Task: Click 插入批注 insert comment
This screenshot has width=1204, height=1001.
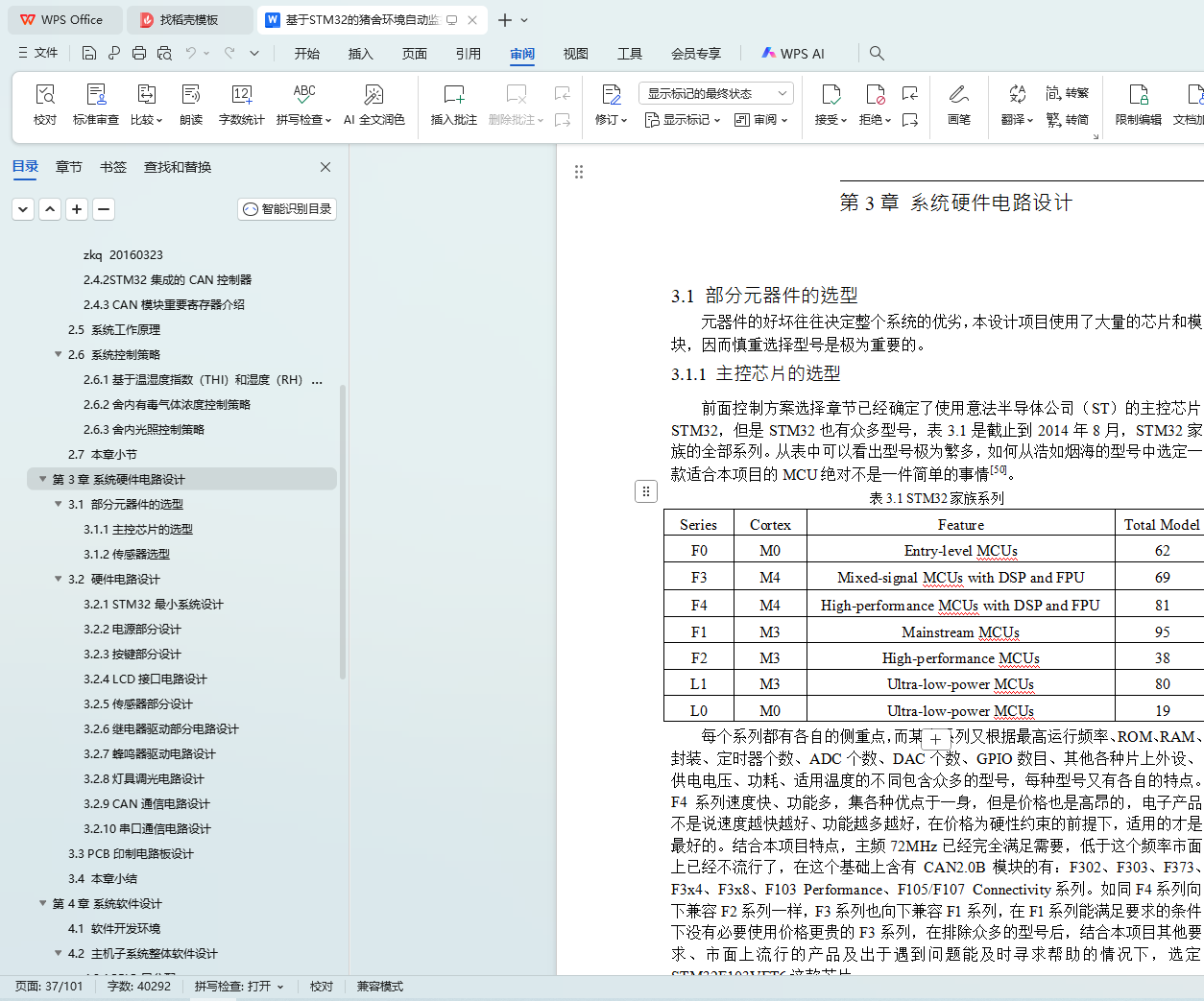Action: [x=454, y=105]
